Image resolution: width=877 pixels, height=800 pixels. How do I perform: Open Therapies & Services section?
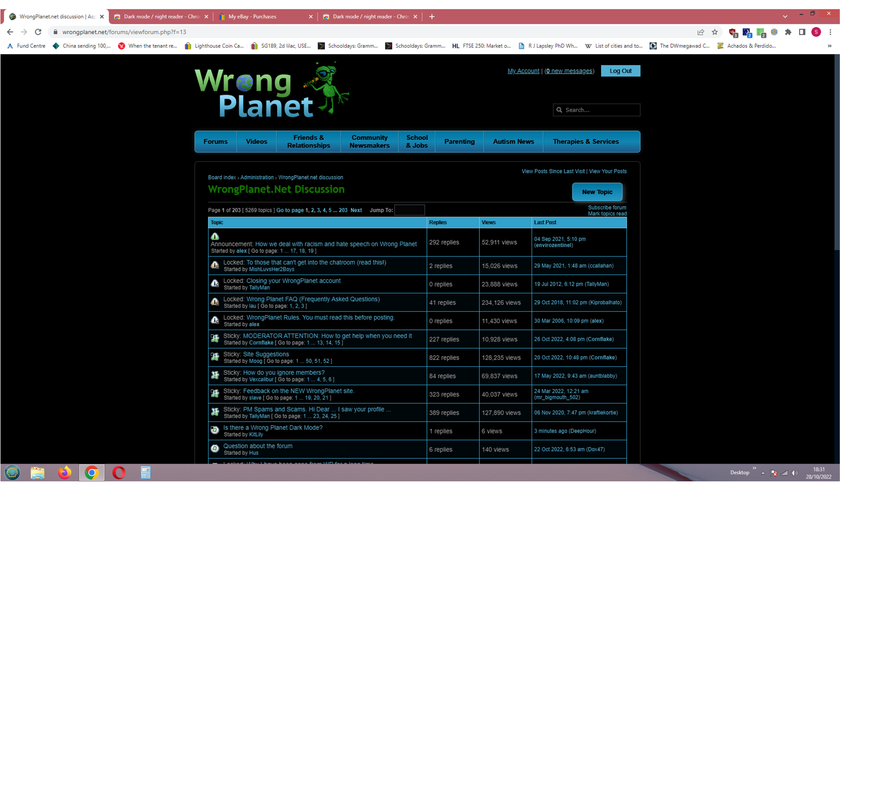click(586, 142)
